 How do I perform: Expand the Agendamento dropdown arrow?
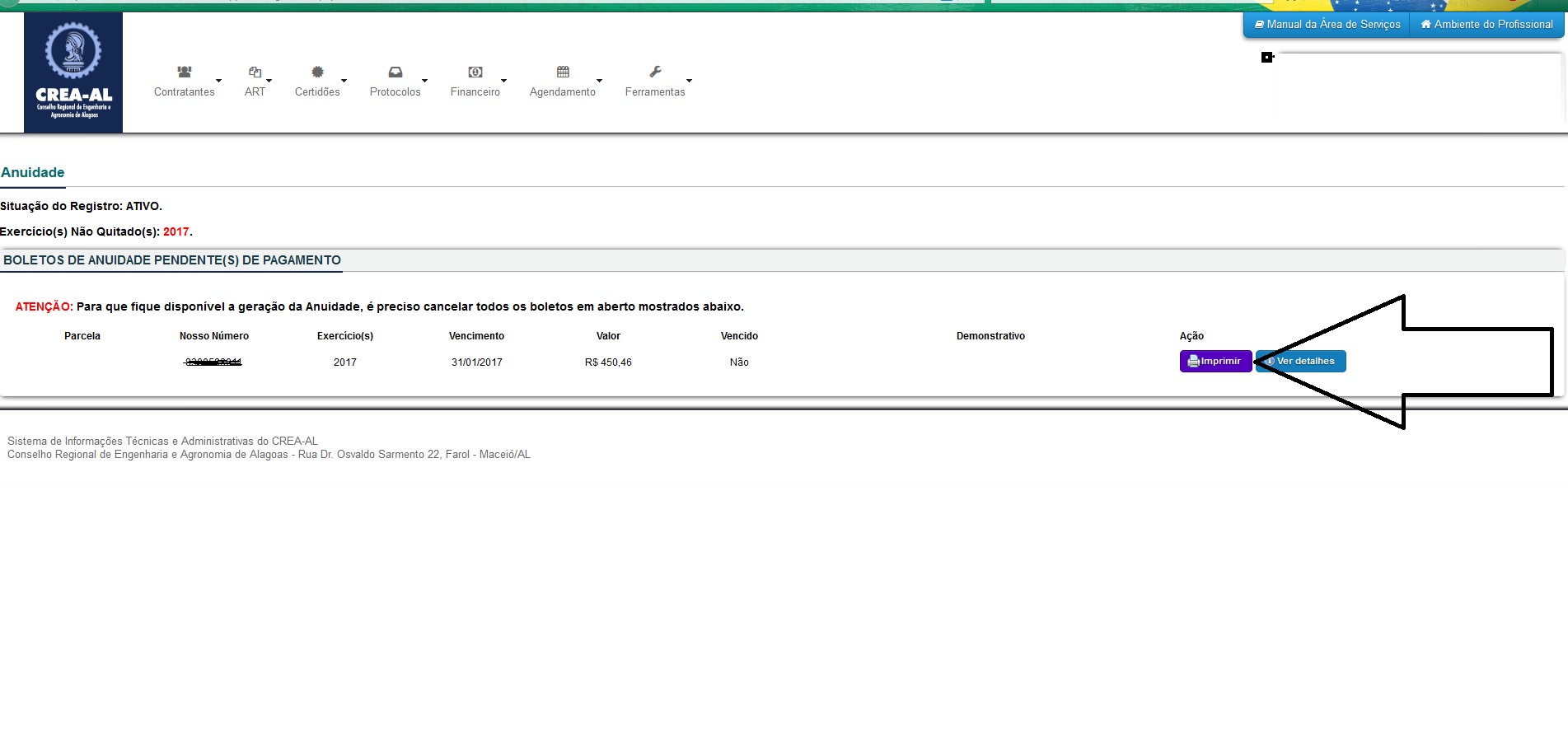point(599,81)
